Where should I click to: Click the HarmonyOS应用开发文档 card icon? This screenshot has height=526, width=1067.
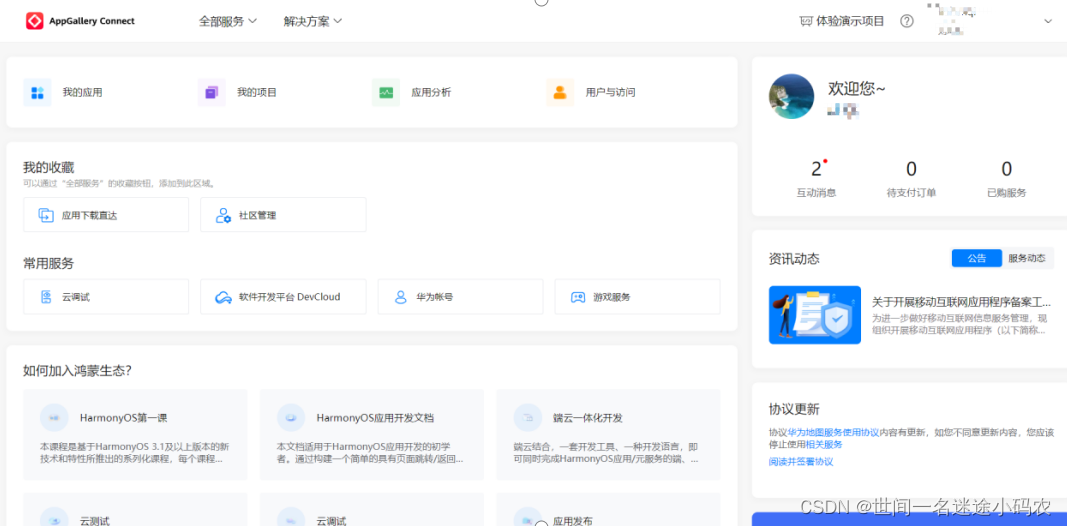coord(291,418)
